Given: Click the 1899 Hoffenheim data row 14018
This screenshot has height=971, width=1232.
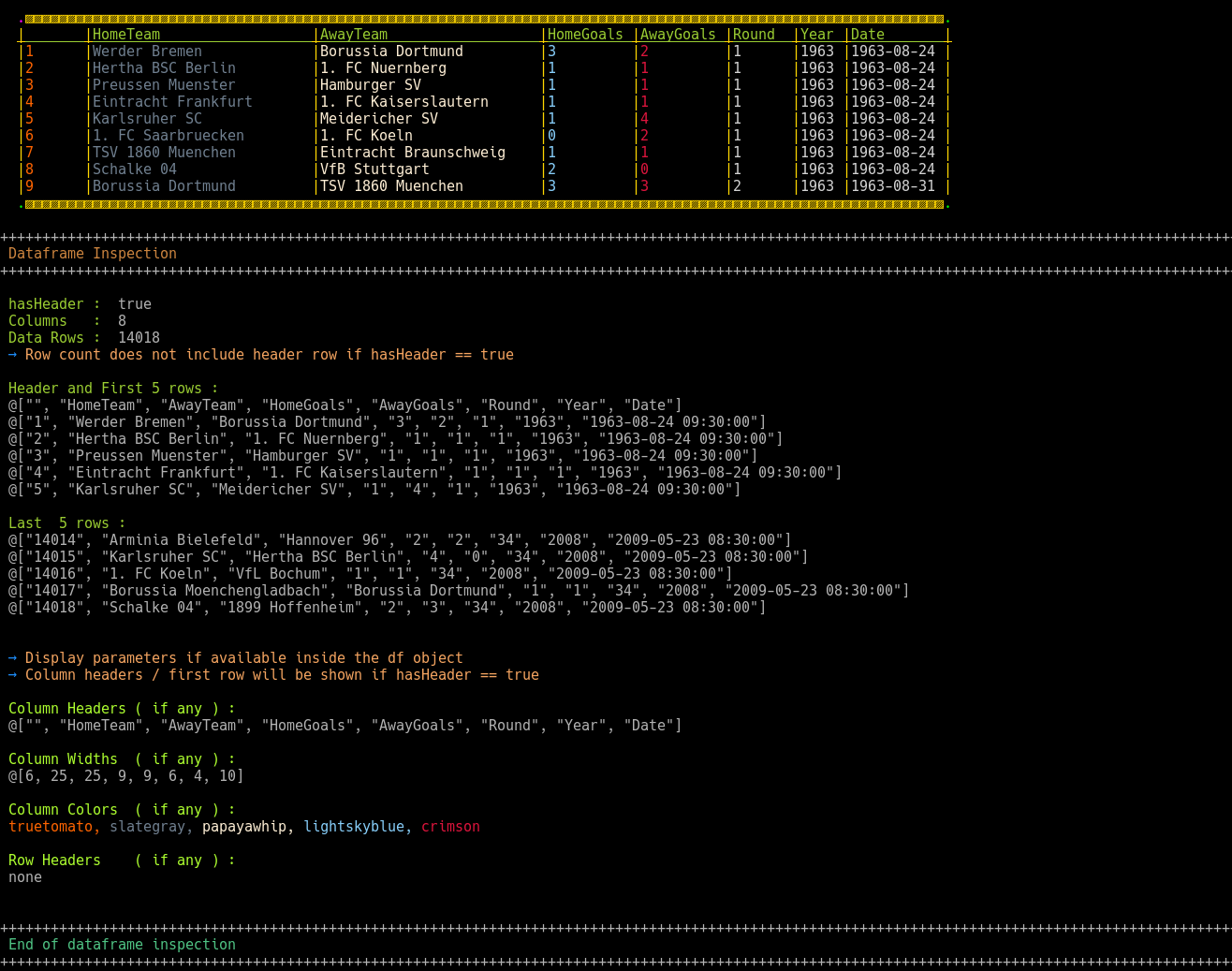Looking at the screenshot, I should pyautogui.click(x=388, y=608).
